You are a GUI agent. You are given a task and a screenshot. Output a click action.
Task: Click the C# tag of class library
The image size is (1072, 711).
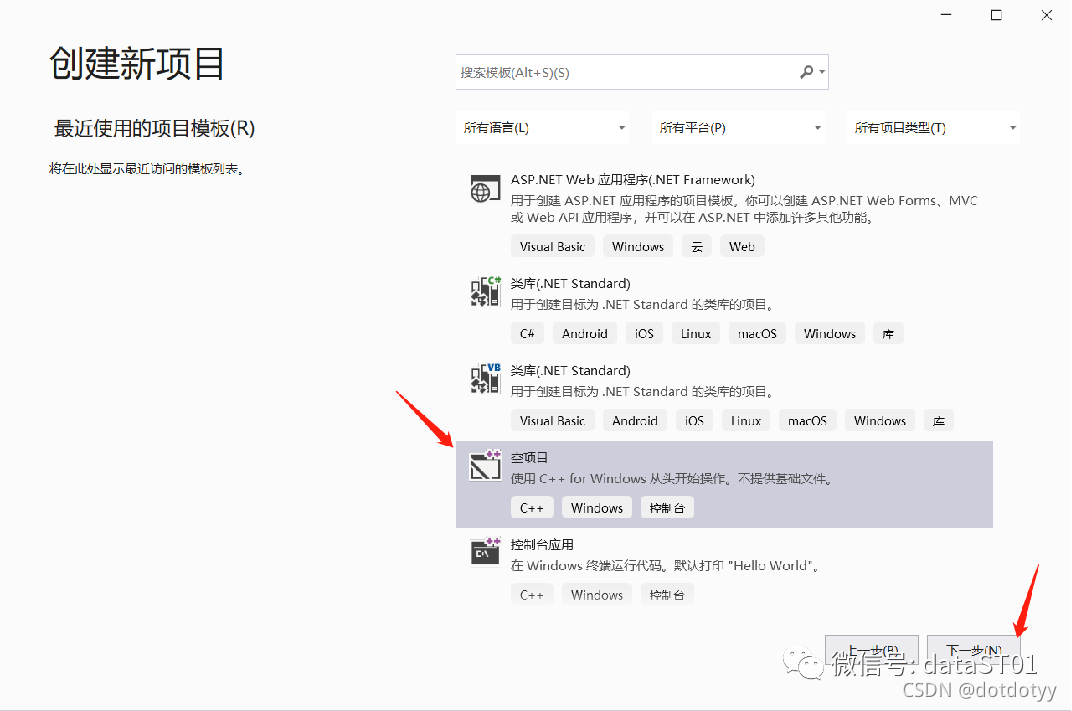tap(527, 334)
